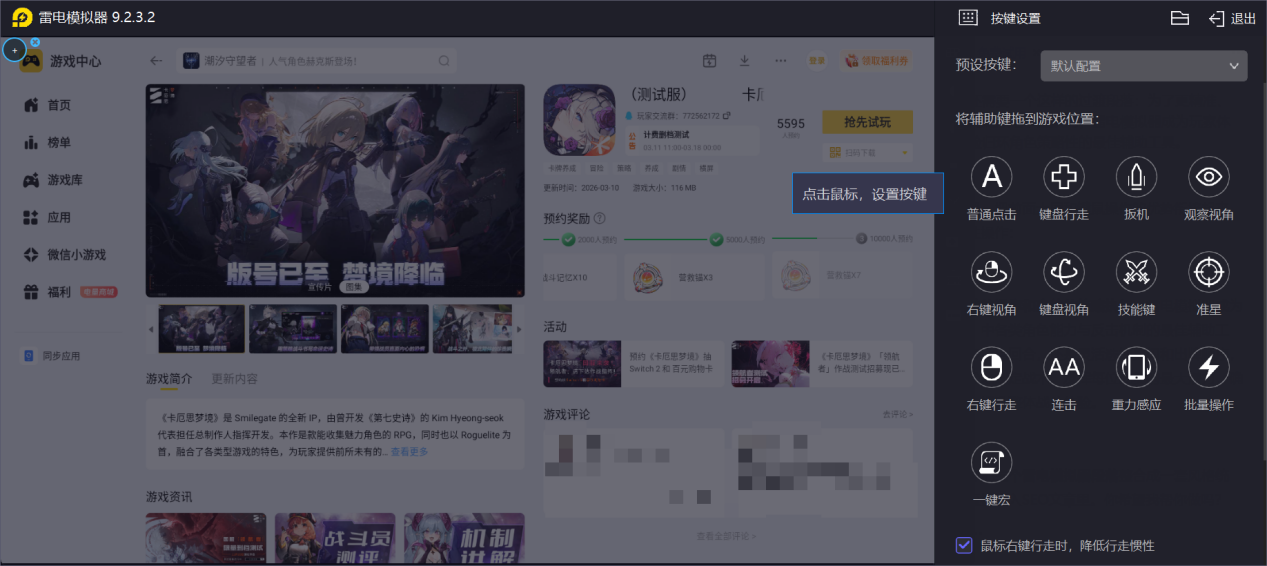
Task: Open activity 预约《卡厄思梦境》抽 Switch 2
Action: coord(634,364)
